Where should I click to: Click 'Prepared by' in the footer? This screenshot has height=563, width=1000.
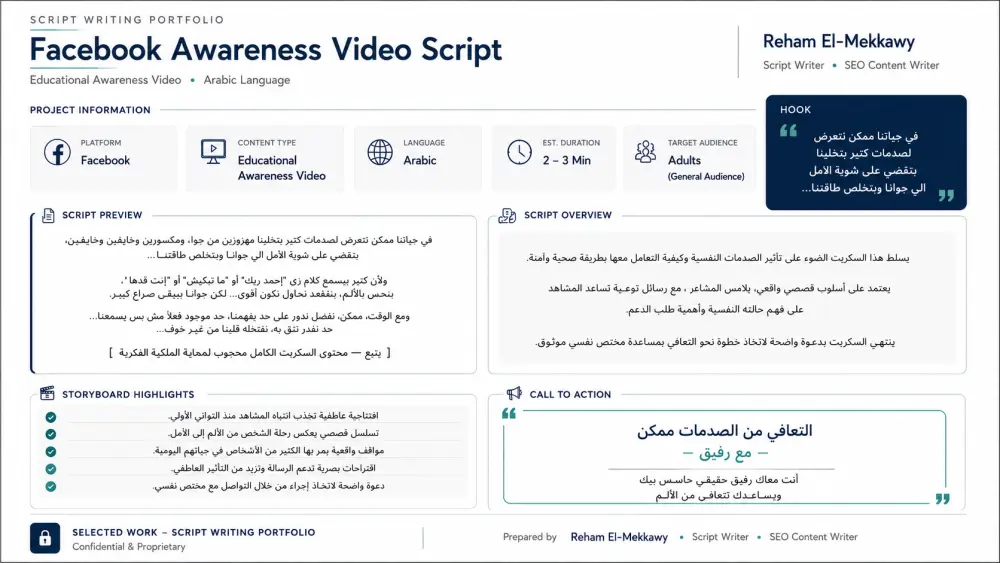[529, 537]
